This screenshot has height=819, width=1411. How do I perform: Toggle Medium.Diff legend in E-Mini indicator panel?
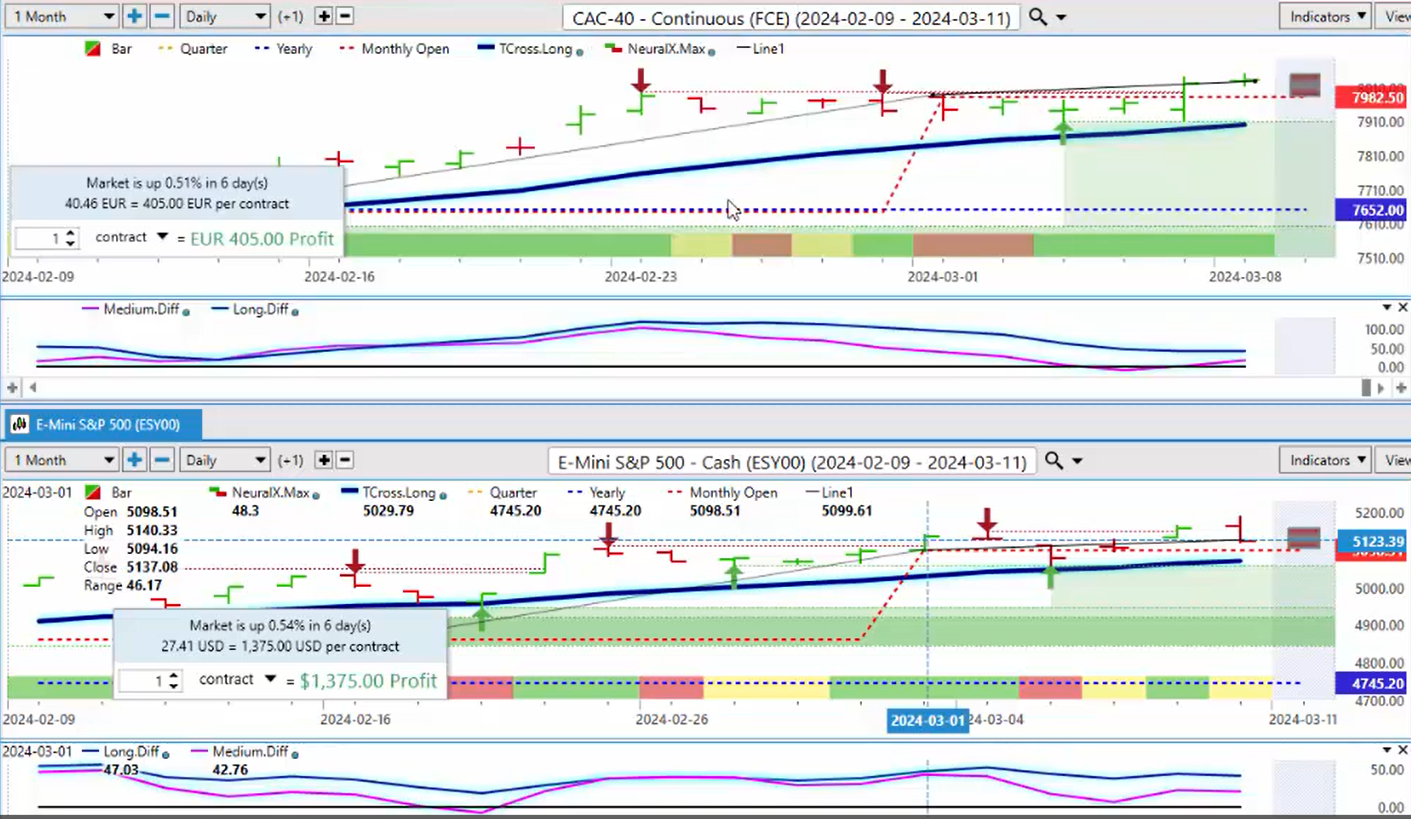coord(243,752)
